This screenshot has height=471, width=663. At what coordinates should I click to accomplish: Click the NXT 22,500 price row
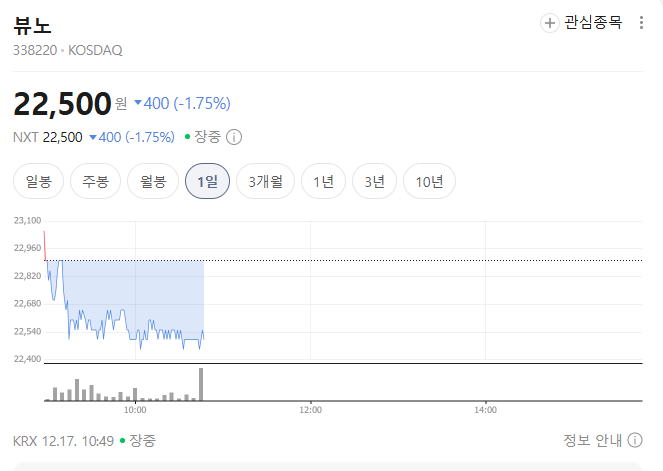pos(48,137)
